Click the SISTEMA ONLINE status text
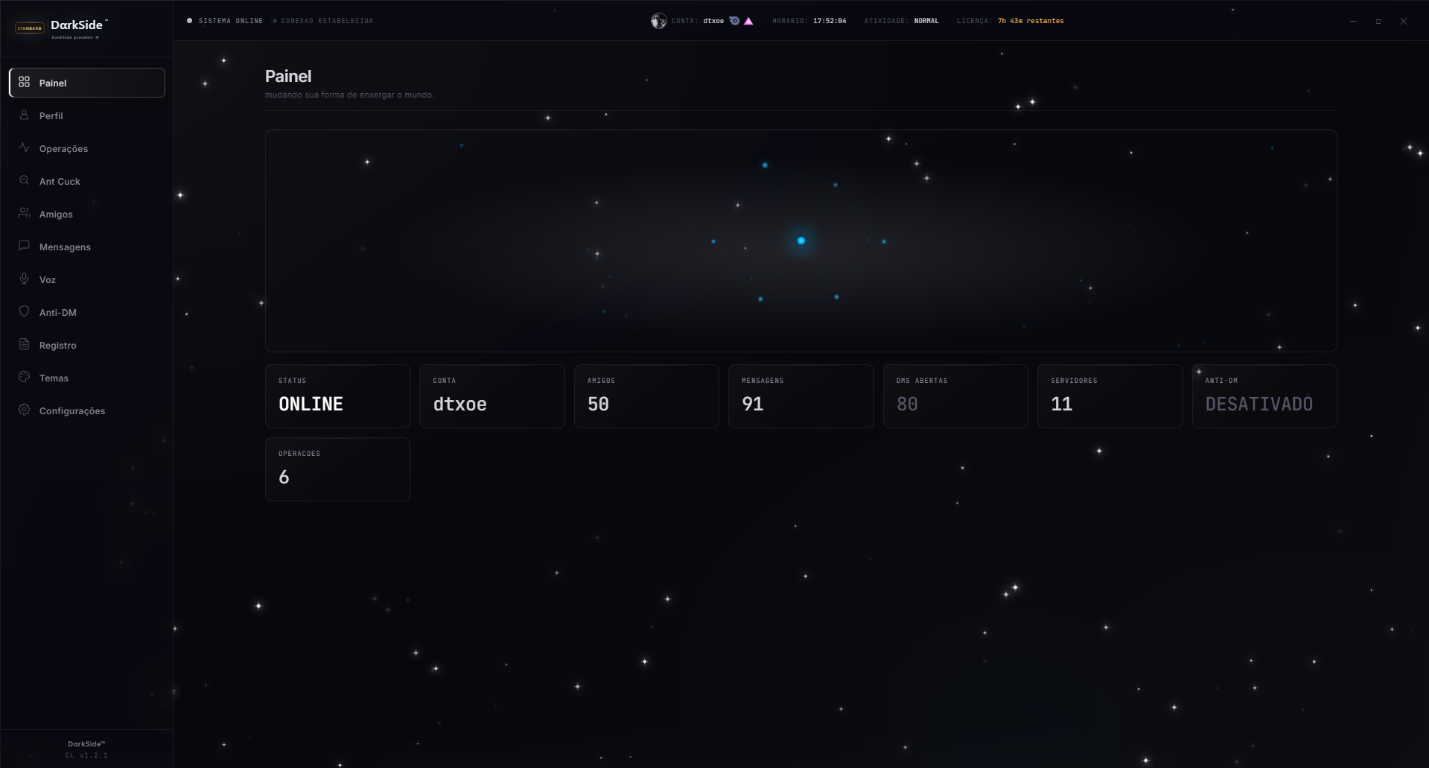1429x768 pixels. tap(231, 20)
